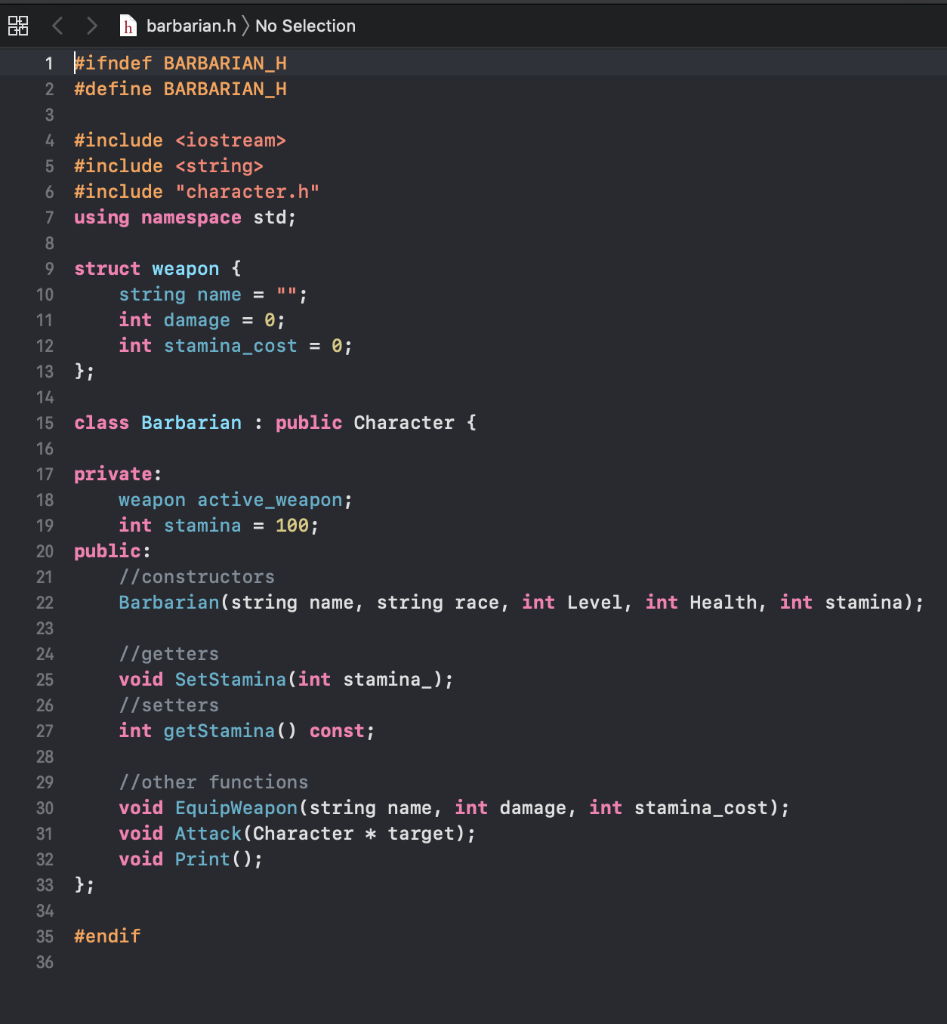This screenshot has width=947, height=1024.
Task: Select the Barbarian class name
Action: (x=191, y=422)
